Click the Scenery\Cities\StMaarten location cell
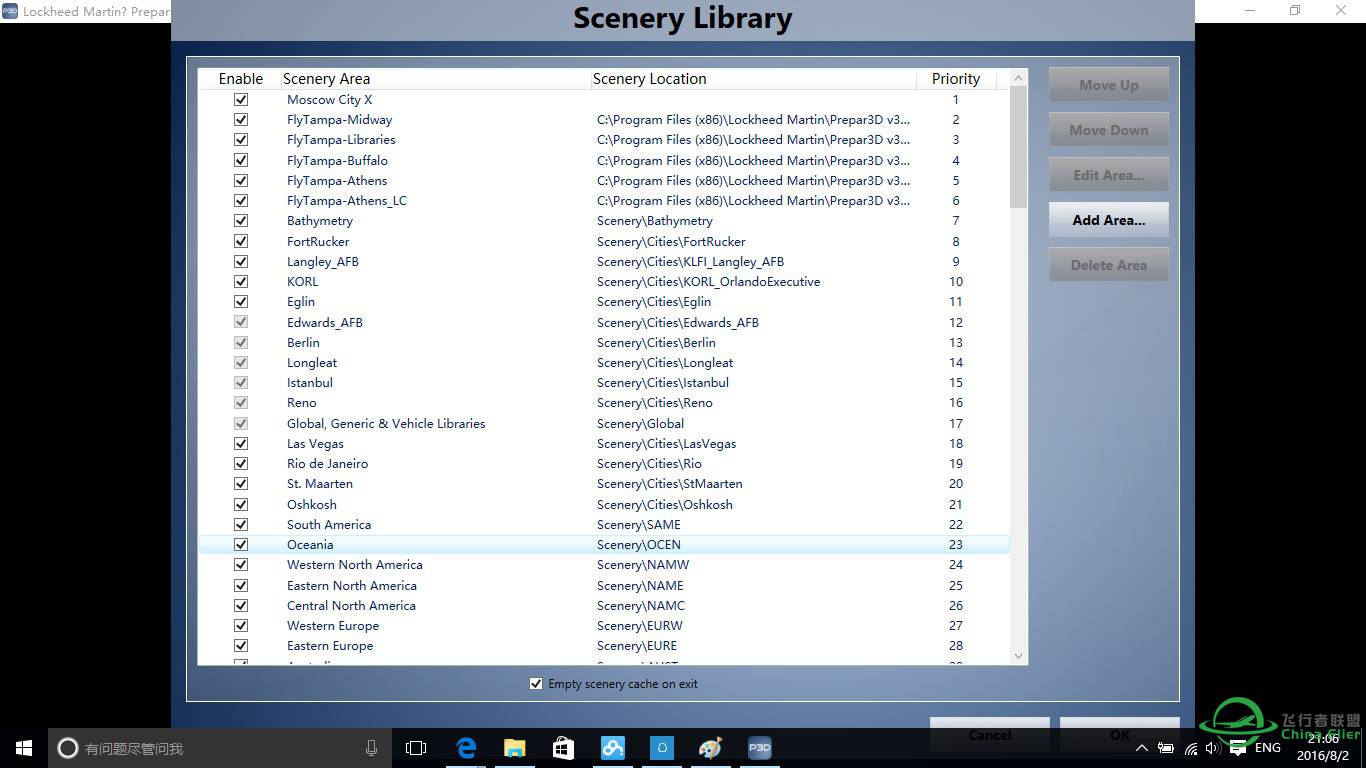The width and height of the screenshot is (1366, 768). point(670,483)
